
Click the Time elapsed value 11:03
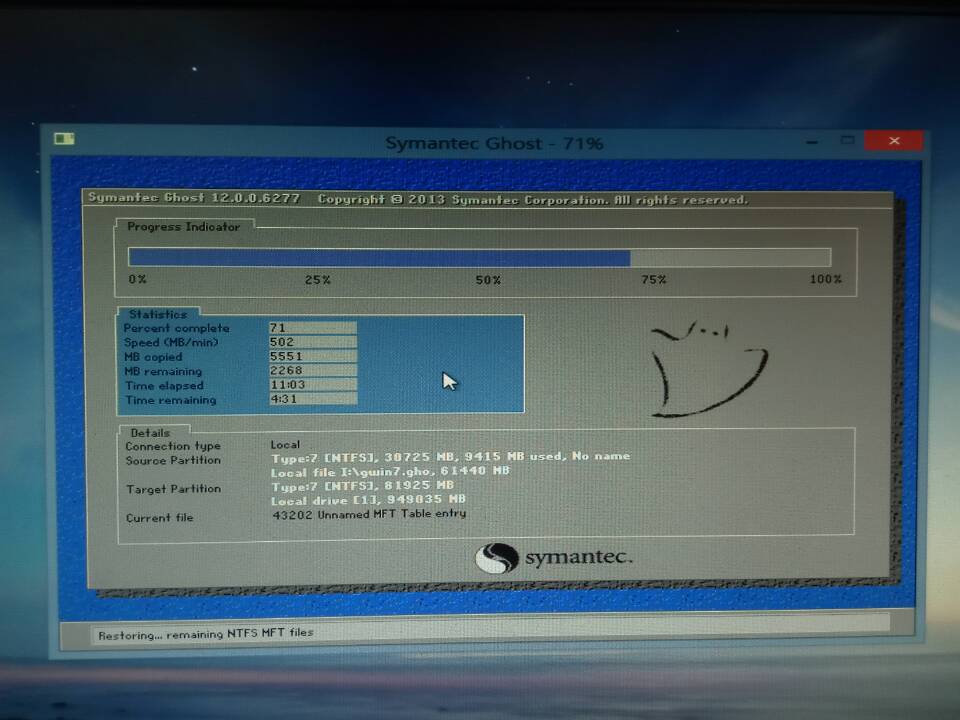(313, 384)
